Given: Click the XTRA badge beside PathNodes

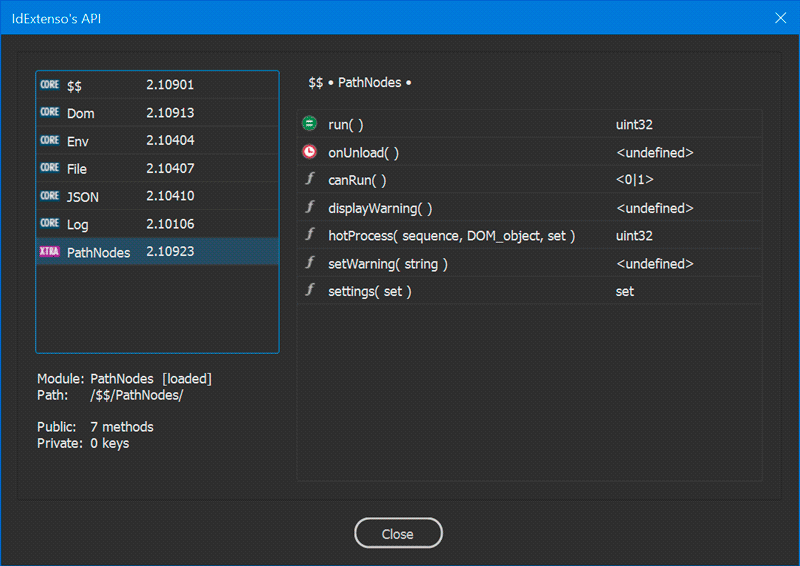Looking at the screenshot, I should point(50,252).
